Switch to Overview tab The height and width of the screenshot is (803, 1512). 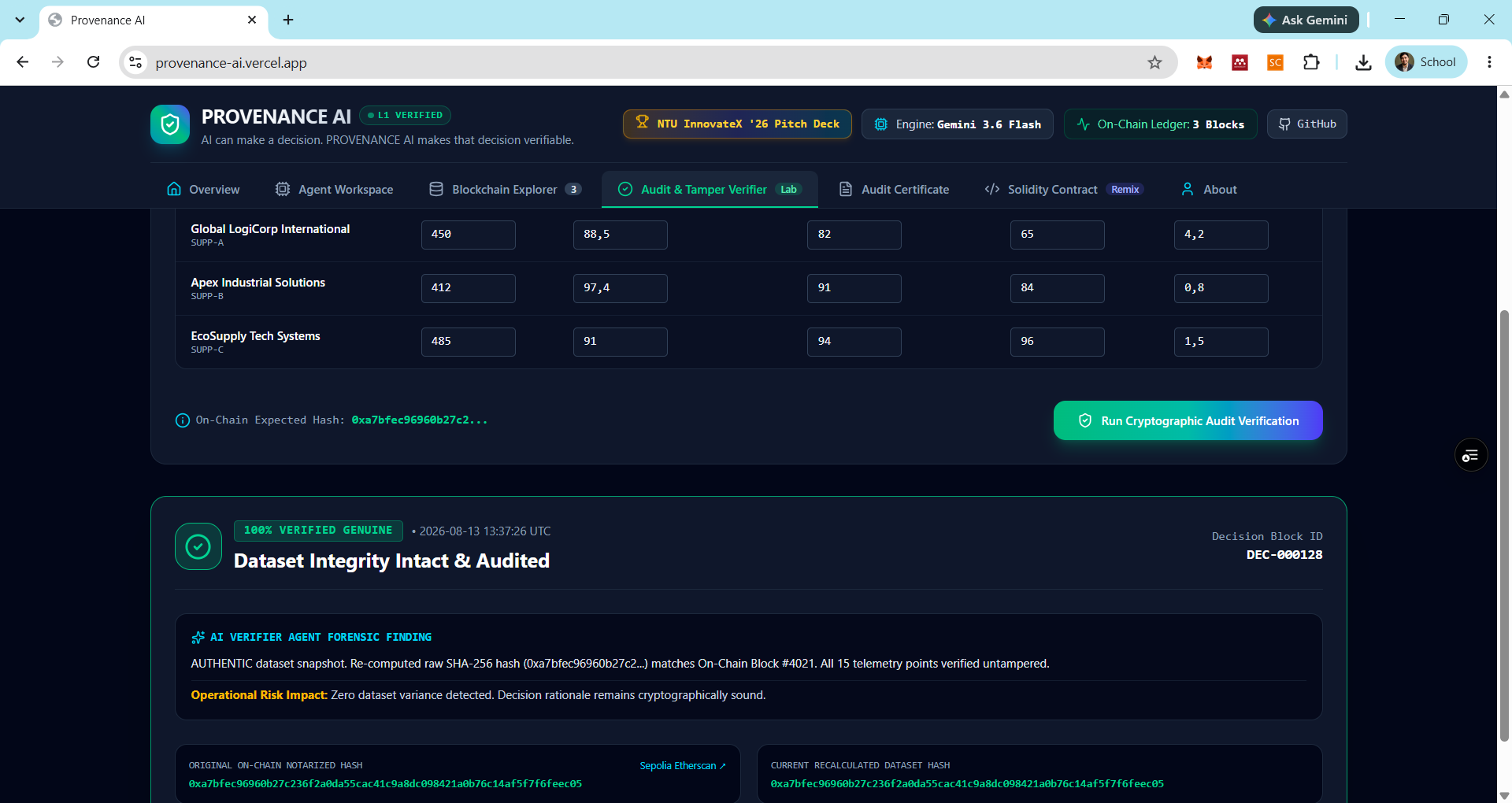point(203,189)
